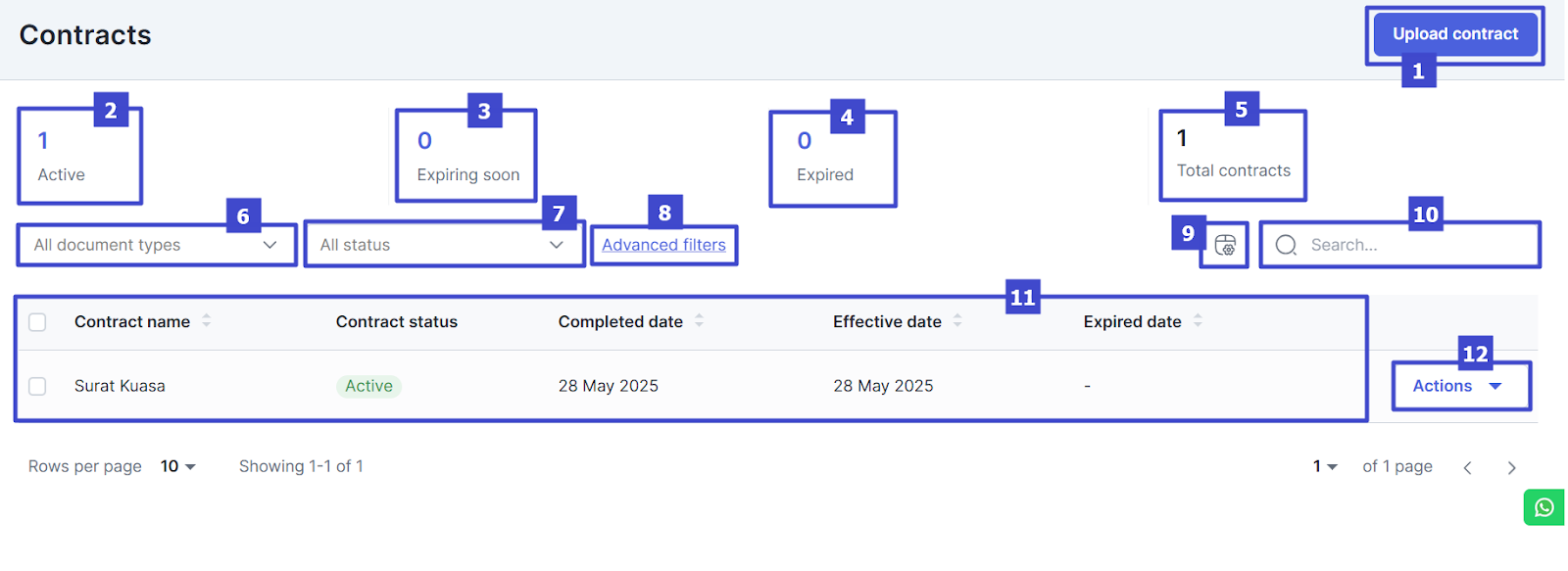This screenshot has height=571, width=1568.
Task: Open the column settings table icon
Action: pos(1225,245)
